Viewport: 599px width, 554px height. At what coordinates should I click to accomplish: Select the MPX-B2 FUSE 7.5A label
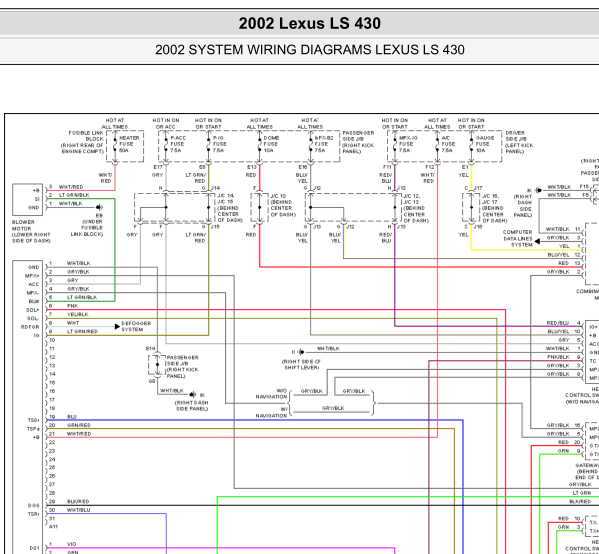pyautogui.click(x=324, y=144)
